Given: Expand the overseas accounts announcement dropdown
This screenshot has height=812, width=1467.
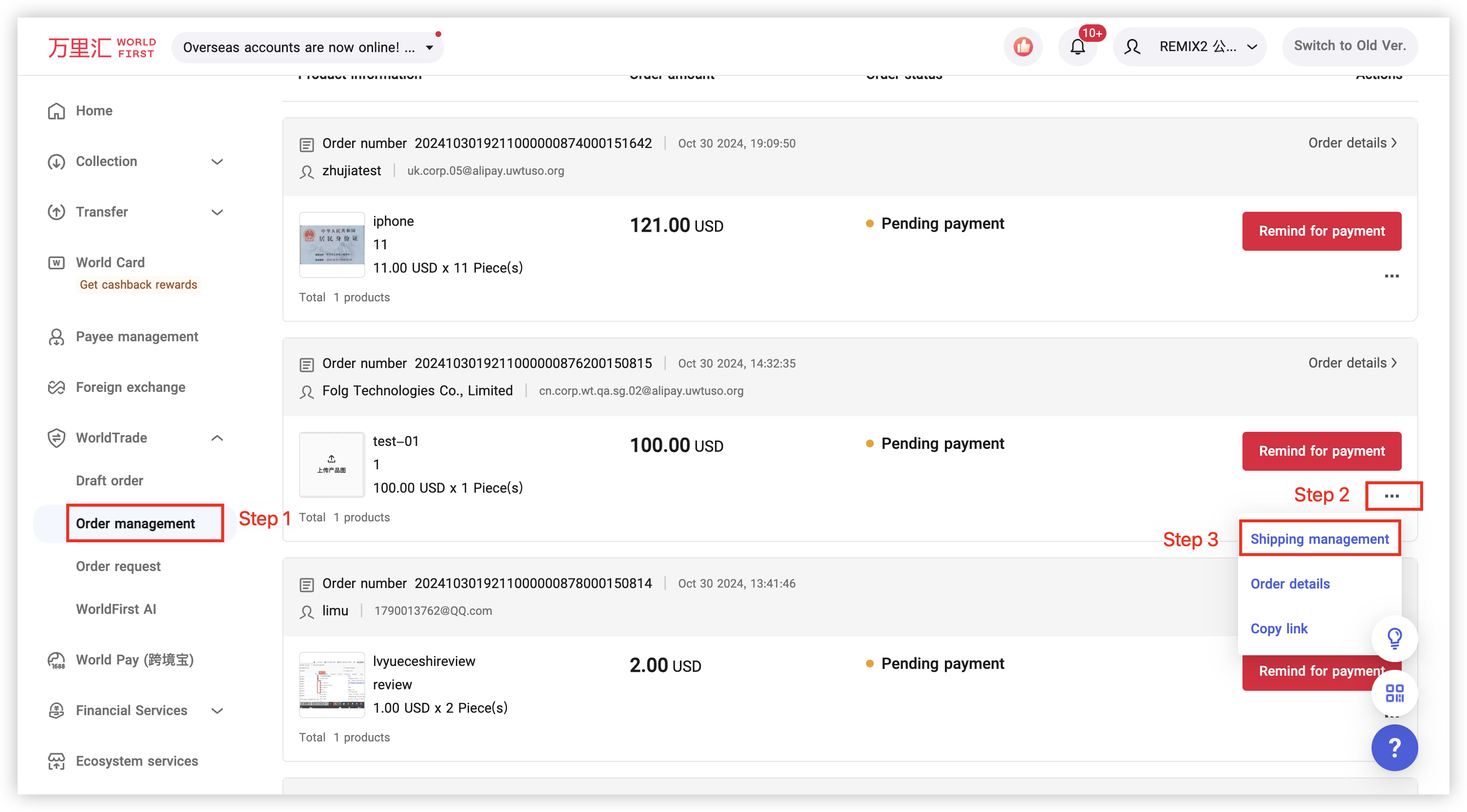Looking at the screenshot, I should [x=430, y=47].
